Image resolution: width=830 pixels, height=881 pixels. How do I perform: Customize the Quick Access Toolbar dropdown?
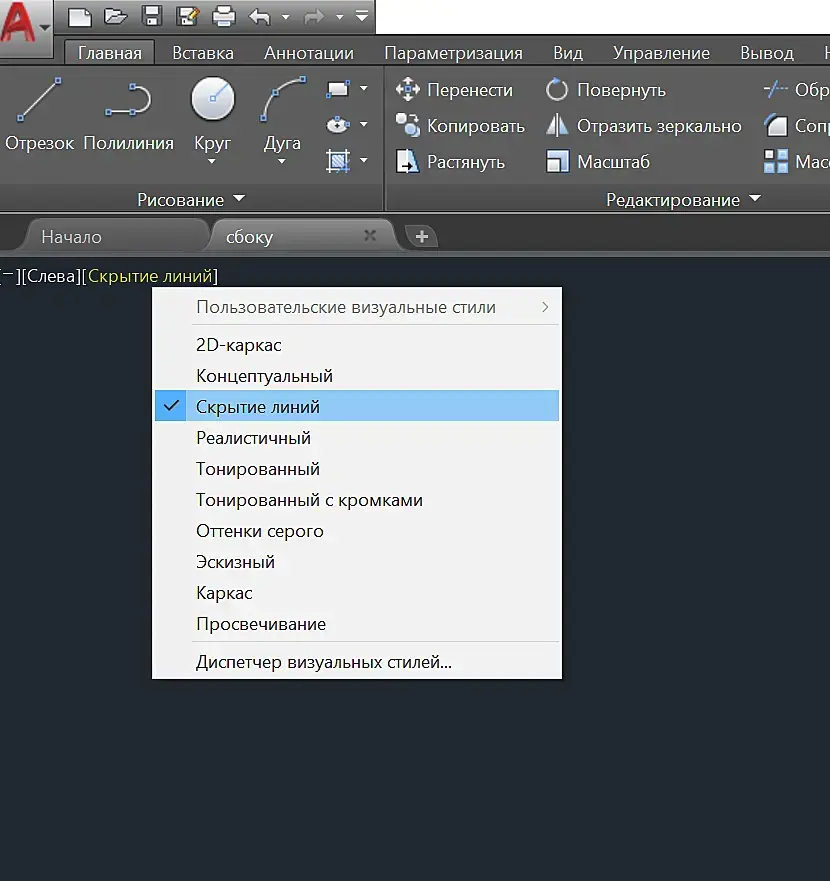(362, 16)
